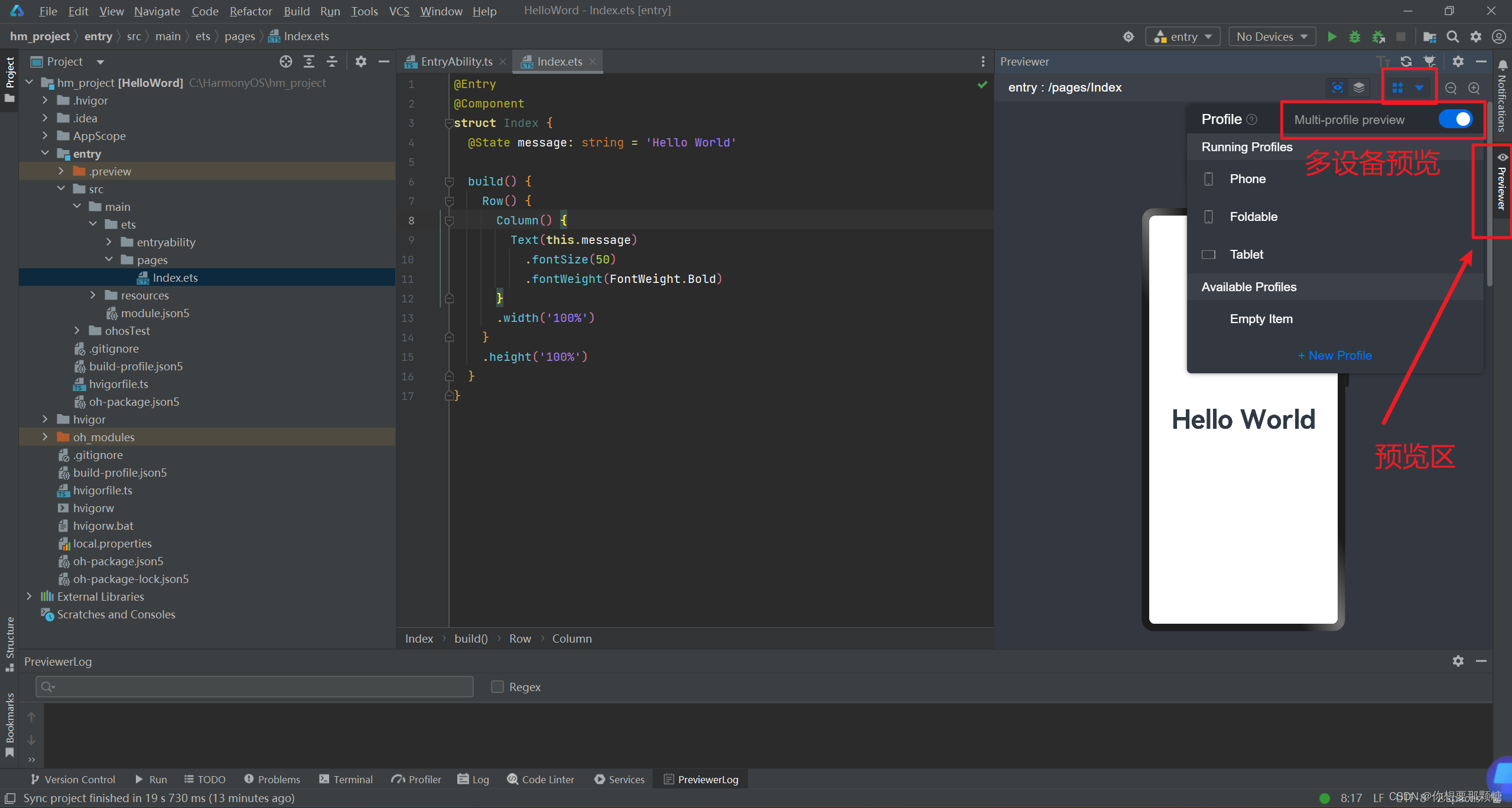The height and width of the screenshot is (808, 1512).
Task: Zoom in the preview with magnifier plus
Action: point(1474,88)
